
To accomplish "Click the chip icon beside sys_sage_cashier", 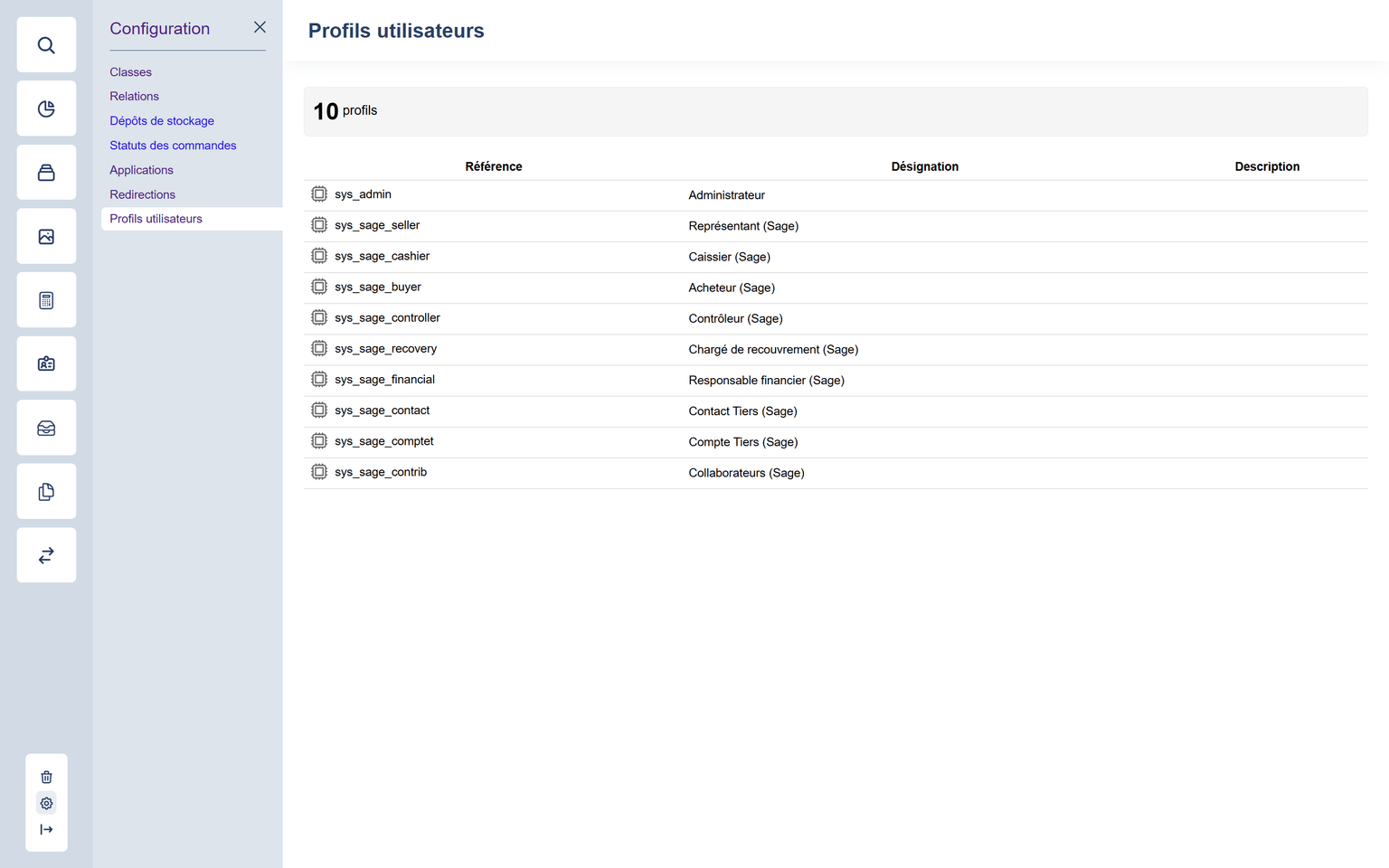I will click(x=319, y=256).
